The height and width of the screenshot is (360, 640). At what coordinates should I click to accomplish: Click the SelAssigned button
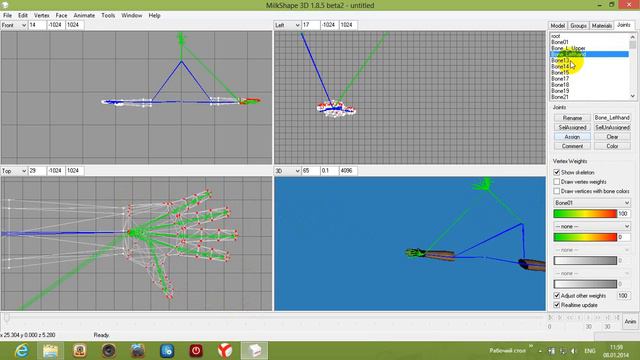(572, 127)
